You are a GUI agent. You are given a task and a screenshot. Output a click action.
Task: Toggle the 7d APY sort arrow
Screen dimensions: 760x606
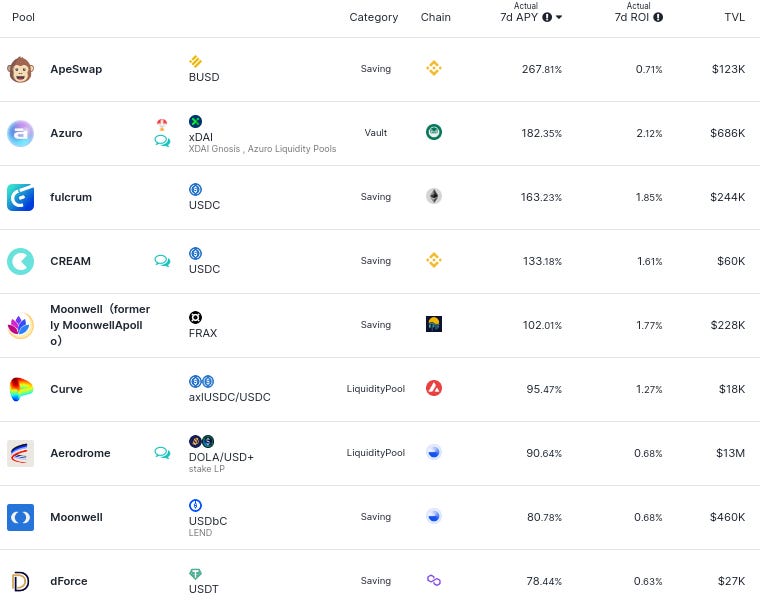click(x=559, y=17)
